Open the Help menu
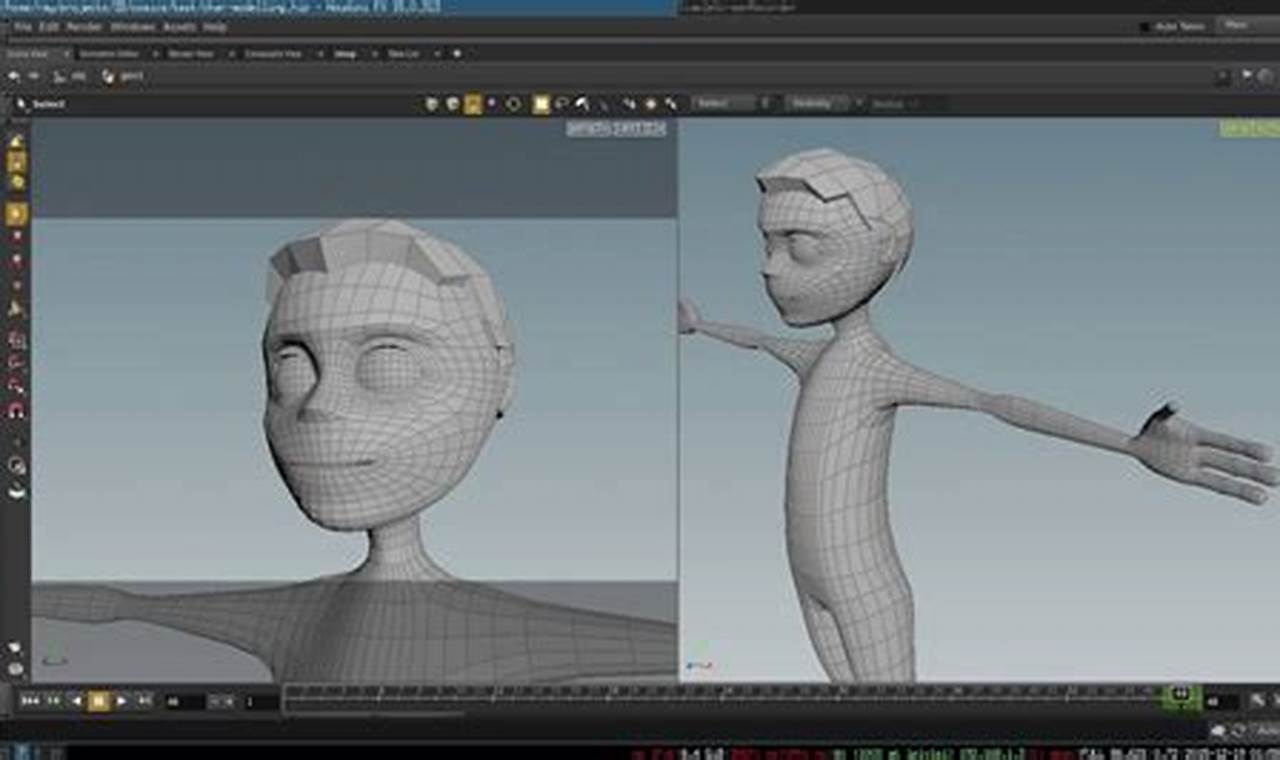The image size is (1280, 760). pyautogui.click(x=215, y=27)
